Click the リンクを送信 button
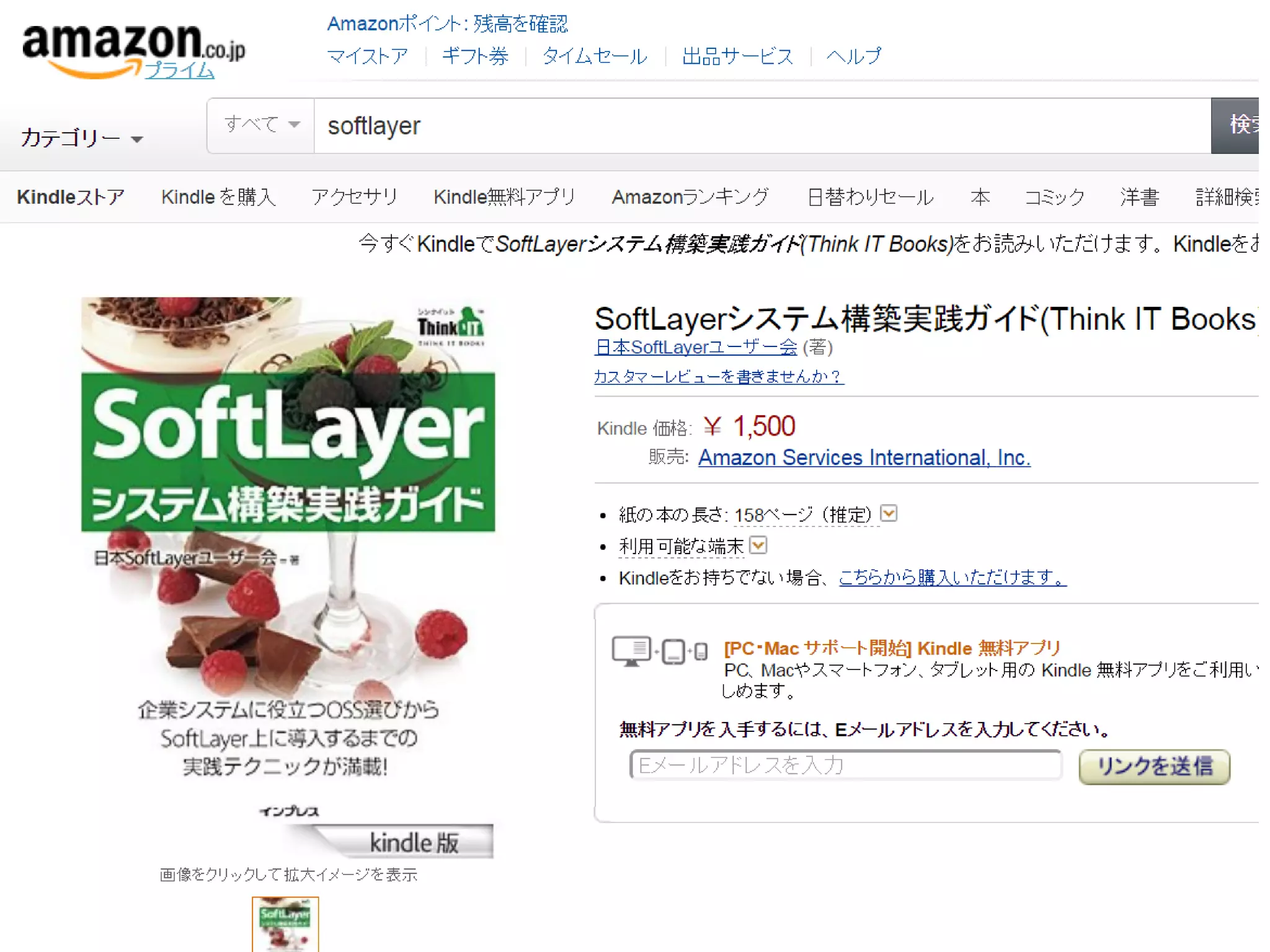 click(x=1154, y=766)
